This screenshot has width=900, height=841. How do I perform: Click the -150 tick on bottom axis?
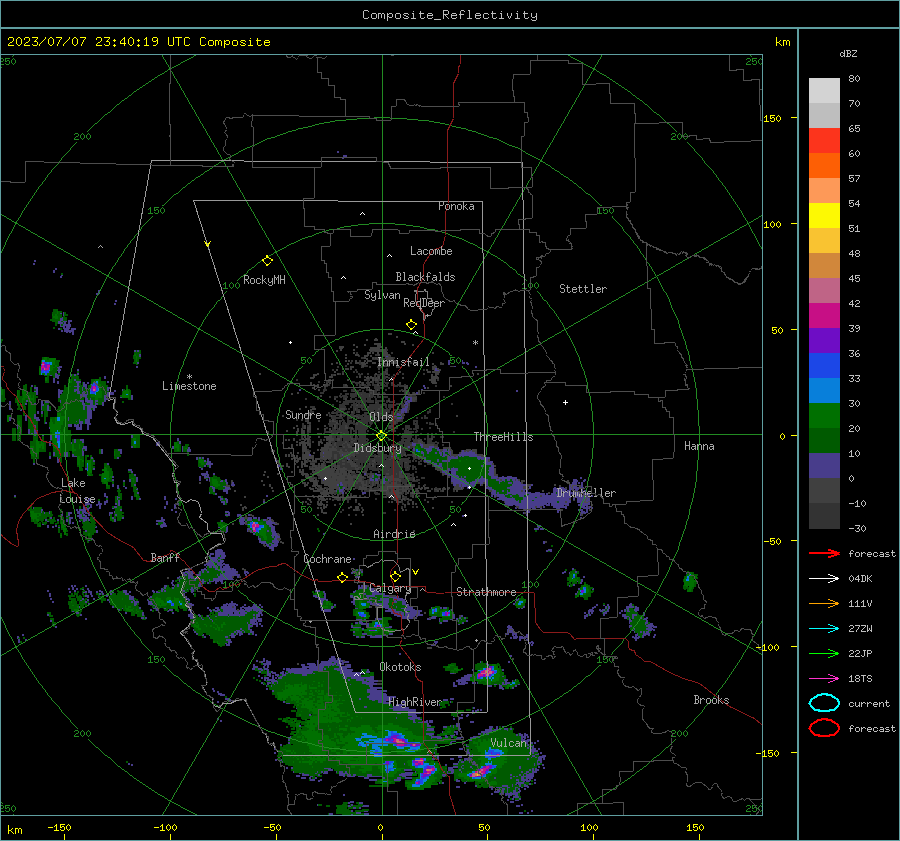(x=59, y=827)
